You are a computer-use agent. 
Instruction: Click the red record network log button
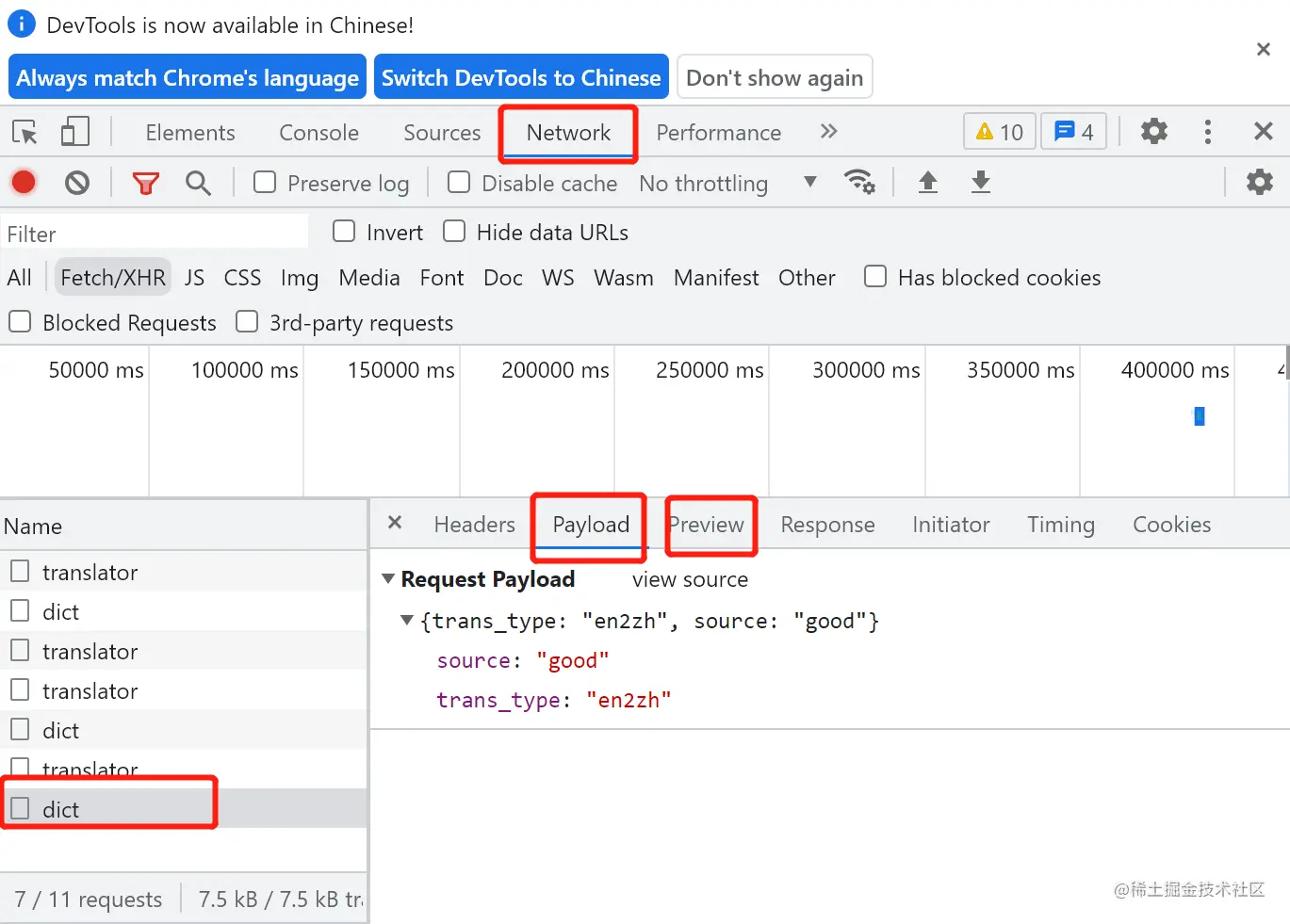click(24, 182)
